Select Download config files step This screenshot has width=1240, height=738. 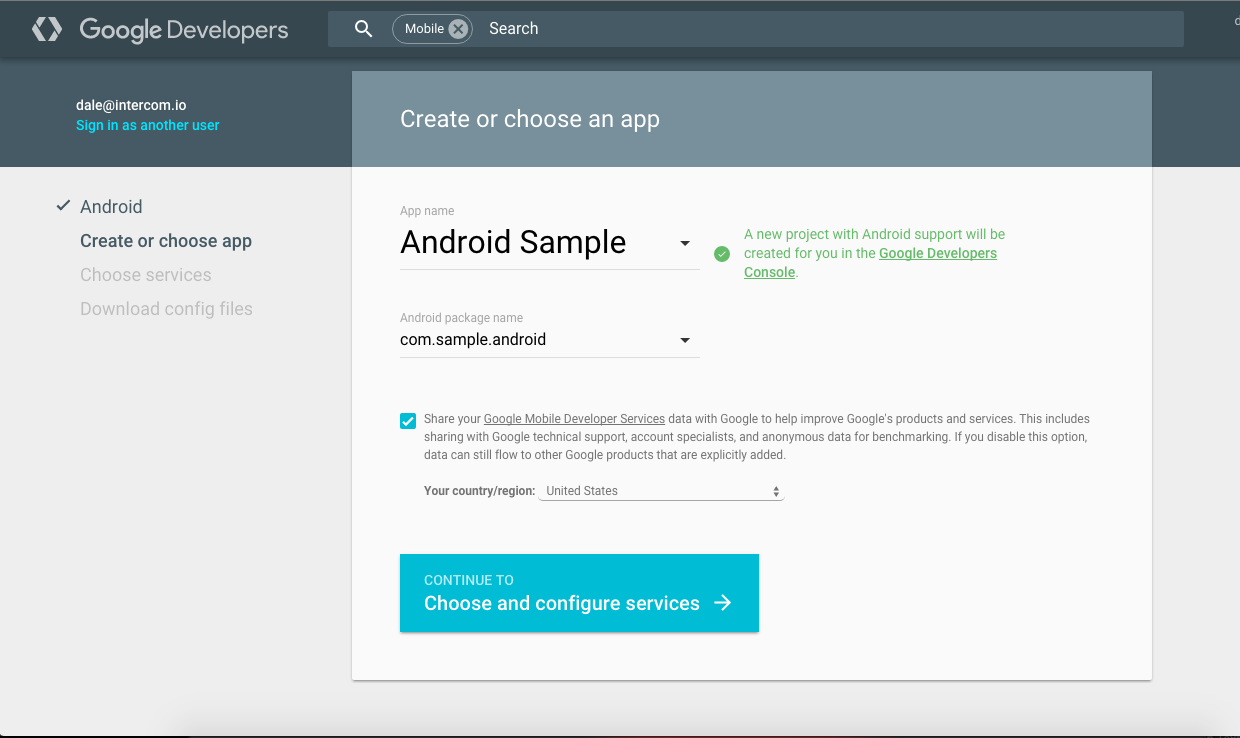click(166, 309)
